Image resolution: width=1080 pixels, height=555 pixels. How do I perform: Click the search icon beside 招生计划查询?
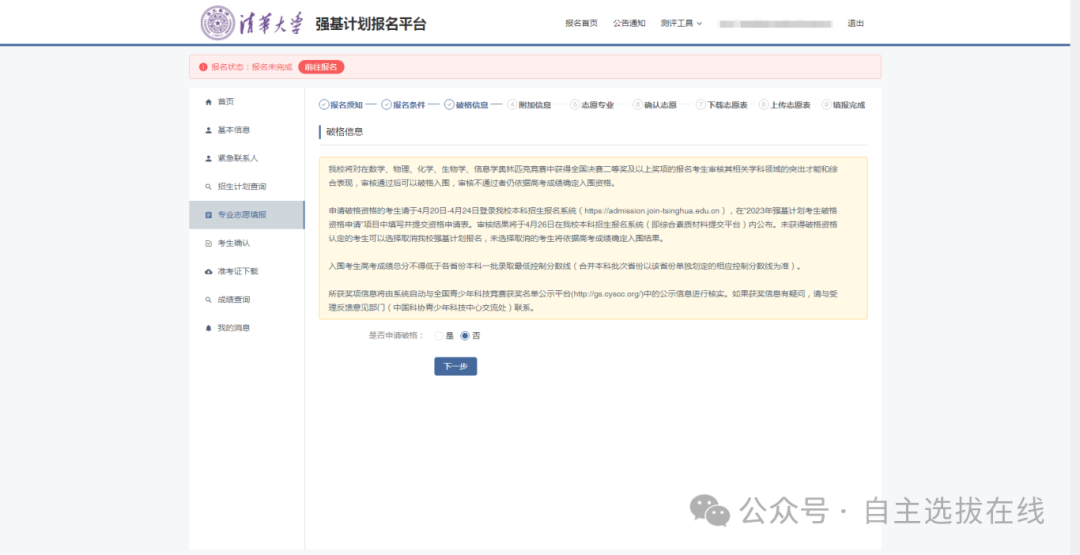pos(208,187)
